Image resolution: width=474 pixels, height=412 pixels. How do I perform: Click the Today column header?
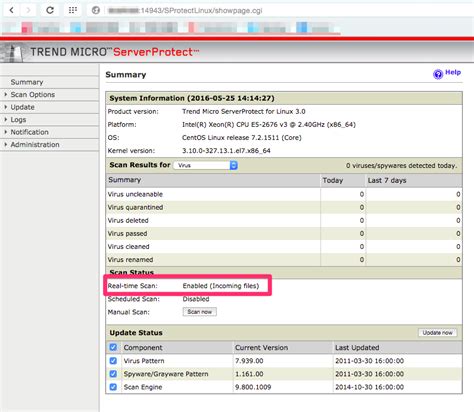point(333,180)
